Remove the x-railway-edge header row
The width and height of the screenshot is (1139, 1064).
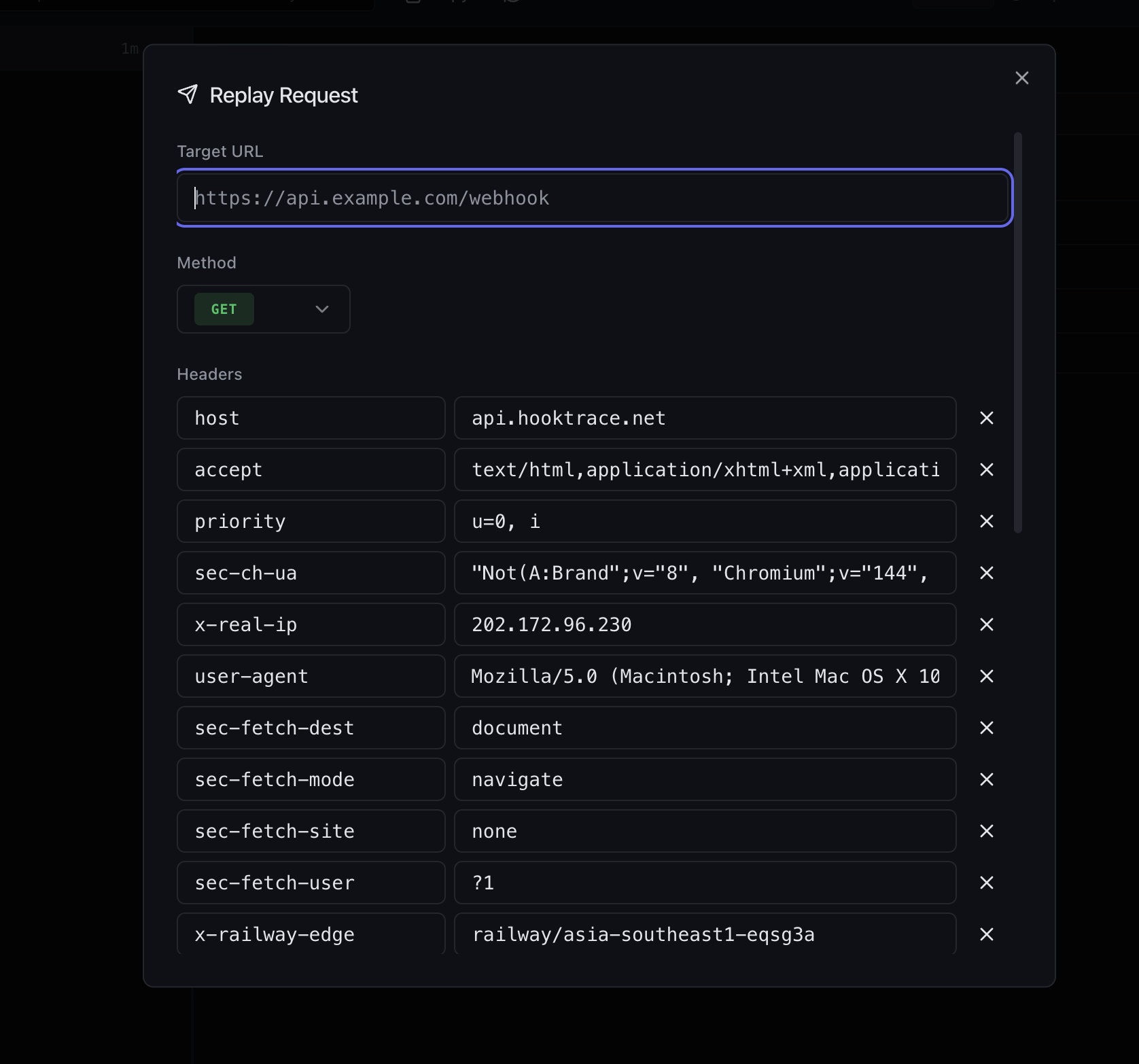pyautogui.click(x=986, y=934)
